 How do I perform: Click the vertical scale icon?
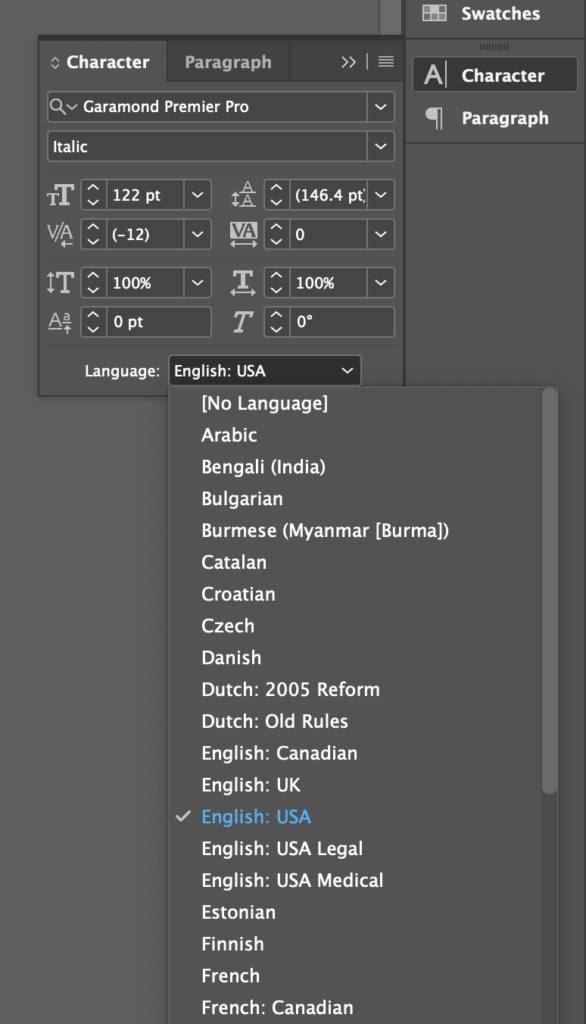[x=60, y=283]
